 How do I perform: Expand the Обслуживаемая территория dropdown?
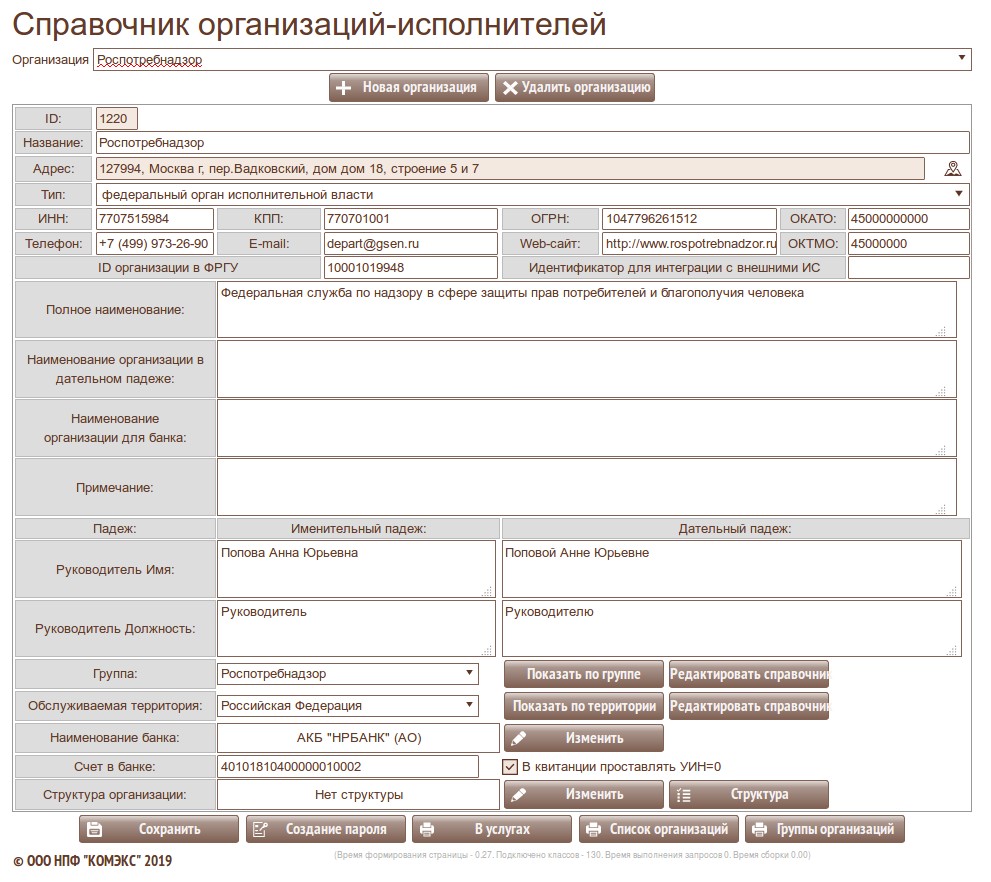347,706
